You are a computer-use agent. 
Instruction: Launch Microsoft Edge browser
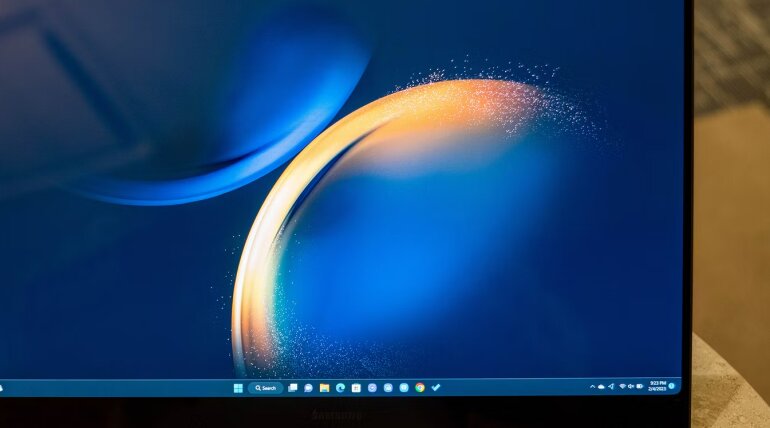340,388
